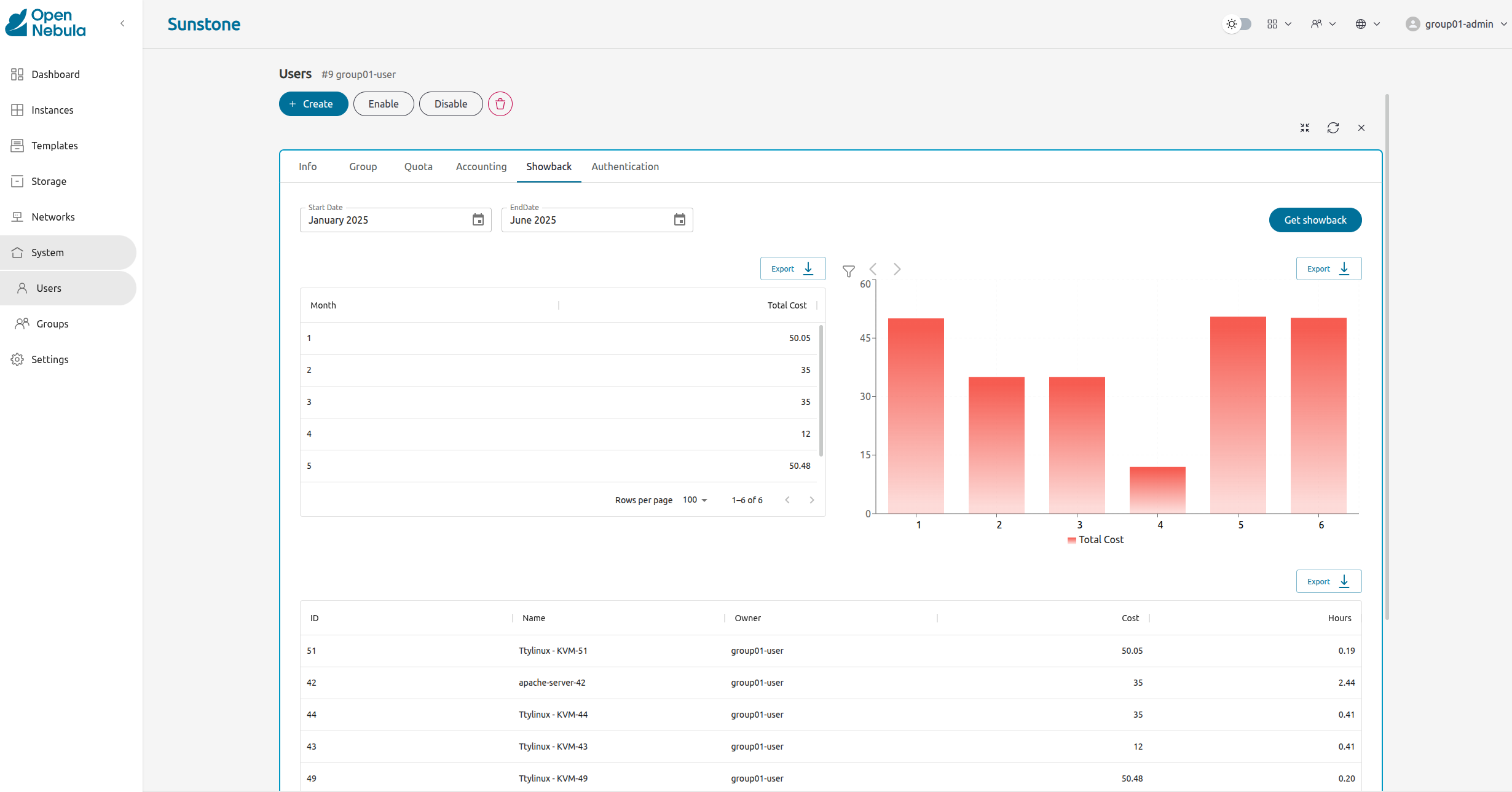1512x792 pixels.
Task: Open Groups in the sidebar
Action: [x=52, y=324]
